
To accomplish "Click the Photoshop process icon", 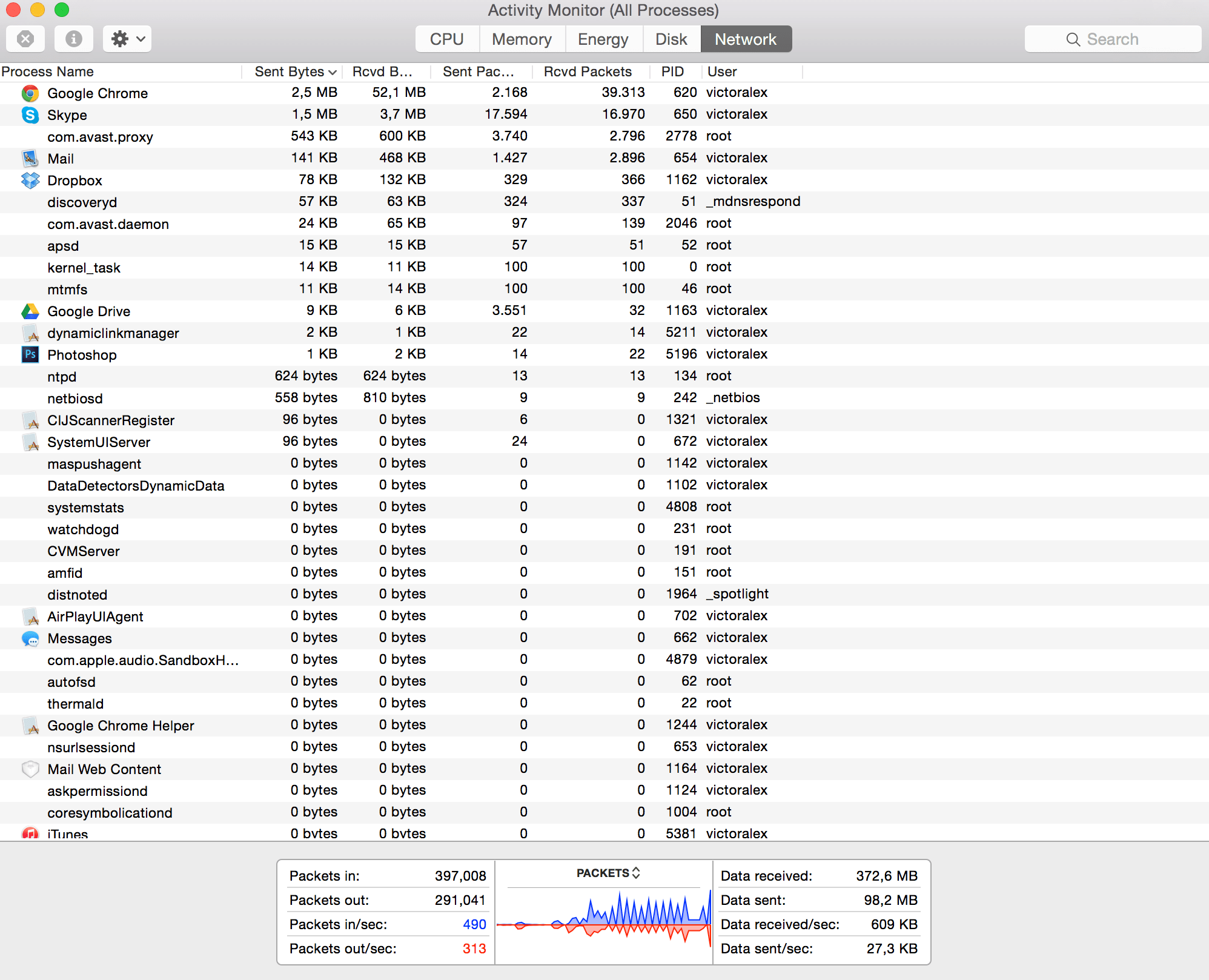I will pos(30,354).
